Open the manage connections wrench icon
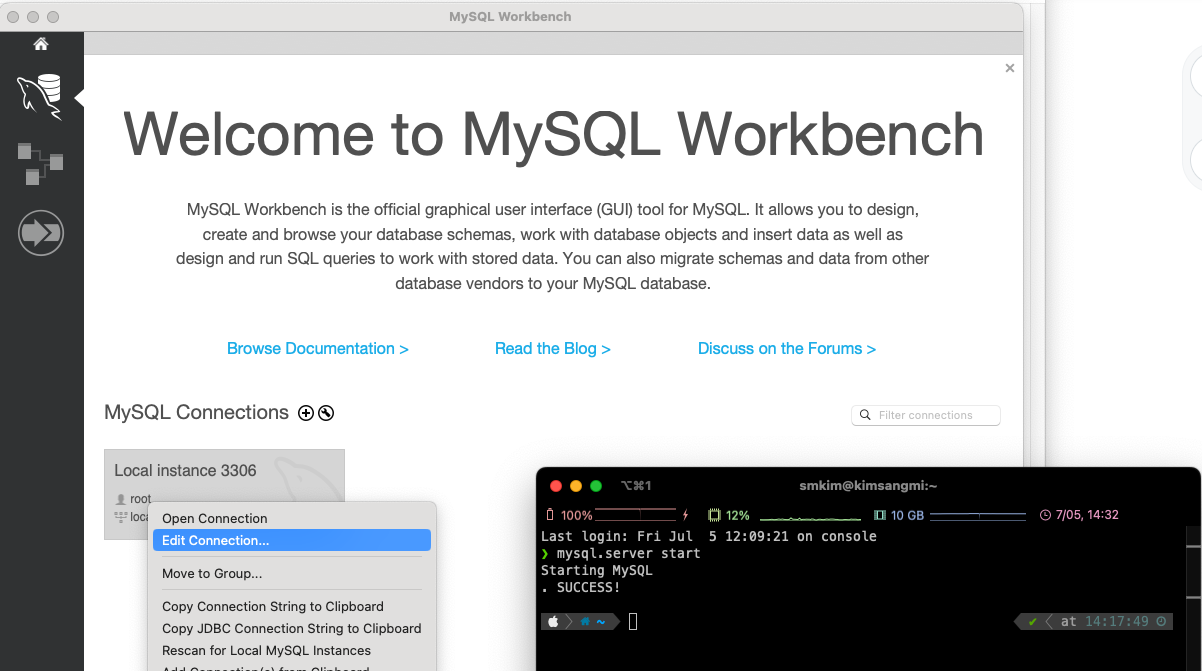1202x671 pixels. pyautogui.click(x=326, y=413)
